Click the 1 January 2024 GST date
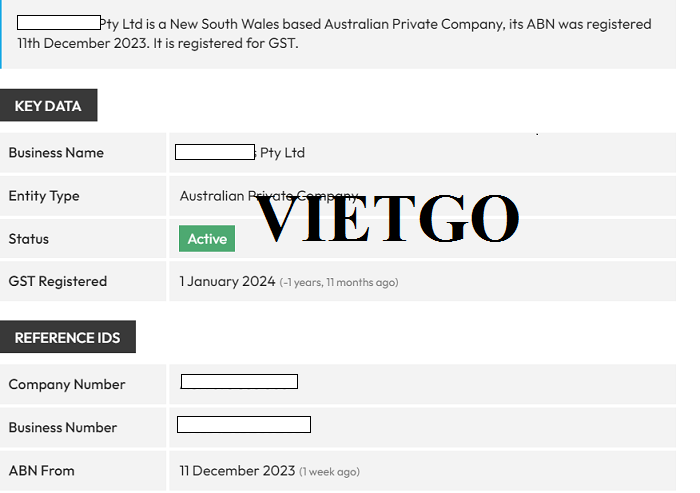700x493 pixels. 227,282
